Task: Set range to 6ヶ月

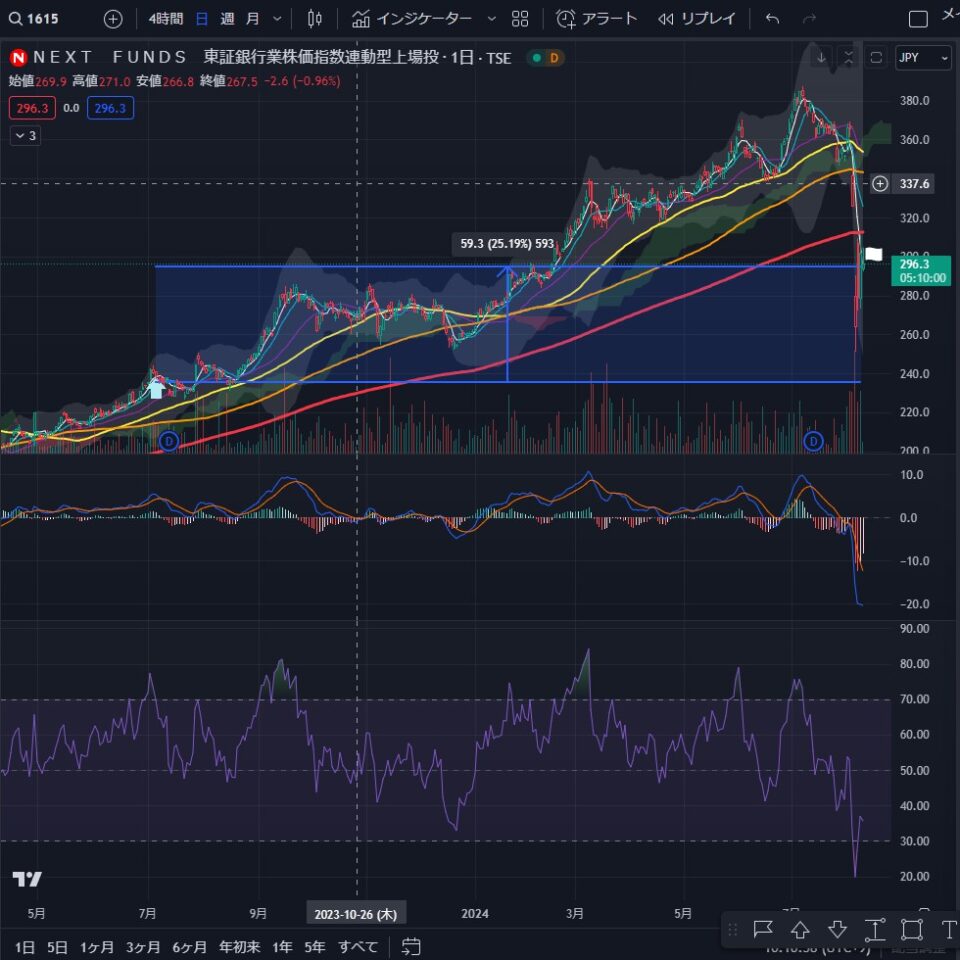Action: [189, 947]
